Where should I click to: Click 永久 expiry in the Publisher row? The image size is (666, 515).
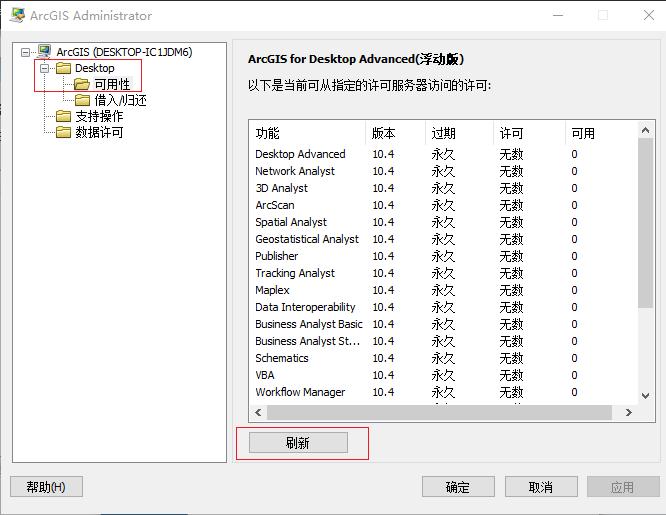[443, 256]
